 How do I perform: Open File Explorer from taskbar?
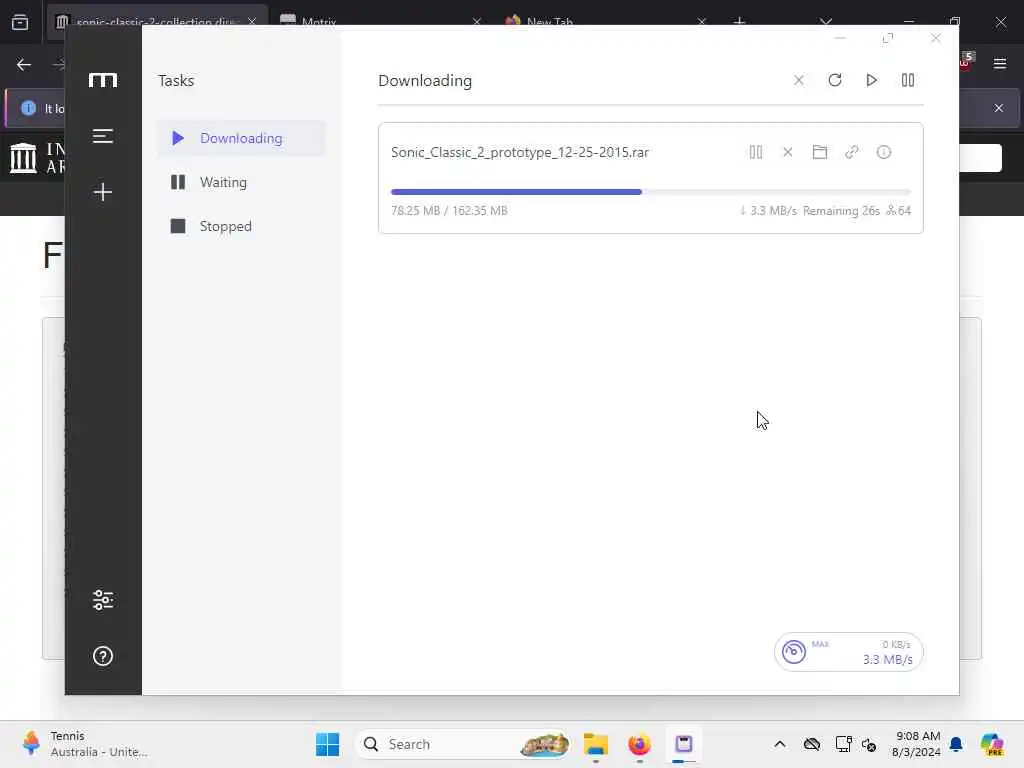point(596,744)
